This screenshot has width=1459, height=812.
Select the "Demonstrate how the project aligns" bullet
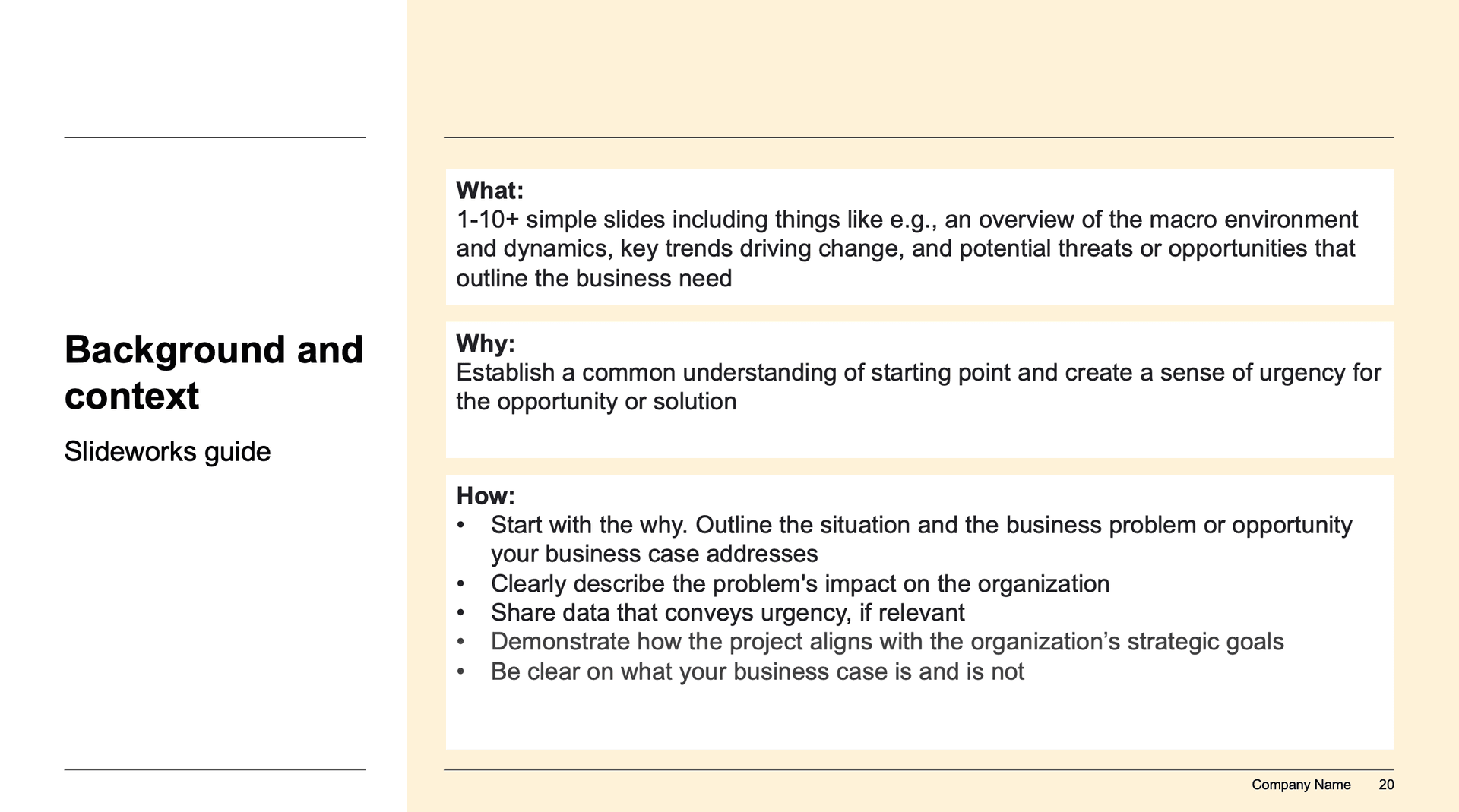click(x=887, y=643)
